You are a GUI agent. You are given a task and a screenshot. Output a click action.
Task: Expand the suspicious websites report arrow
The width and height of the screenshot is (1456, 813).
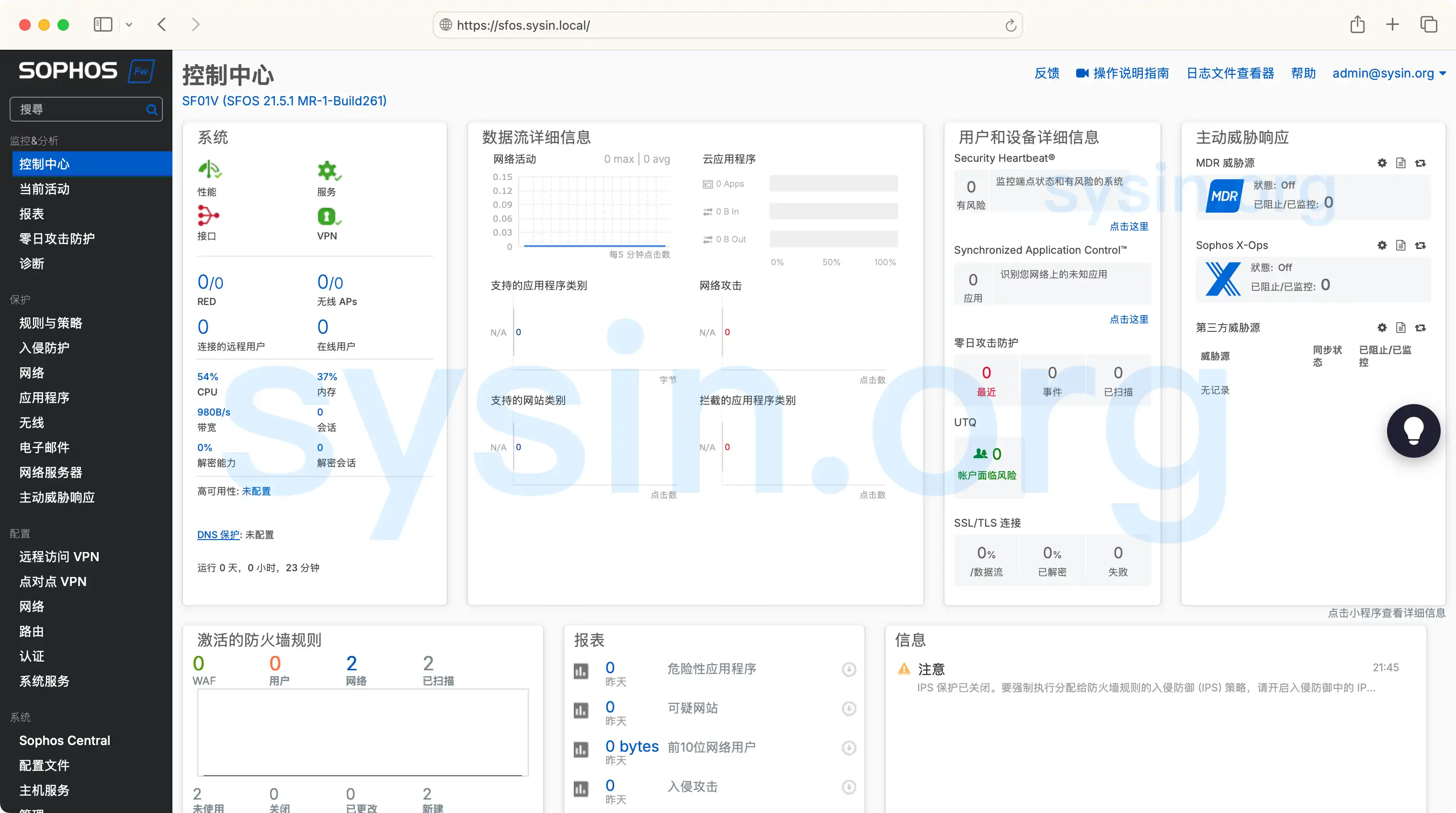(848, 709)
